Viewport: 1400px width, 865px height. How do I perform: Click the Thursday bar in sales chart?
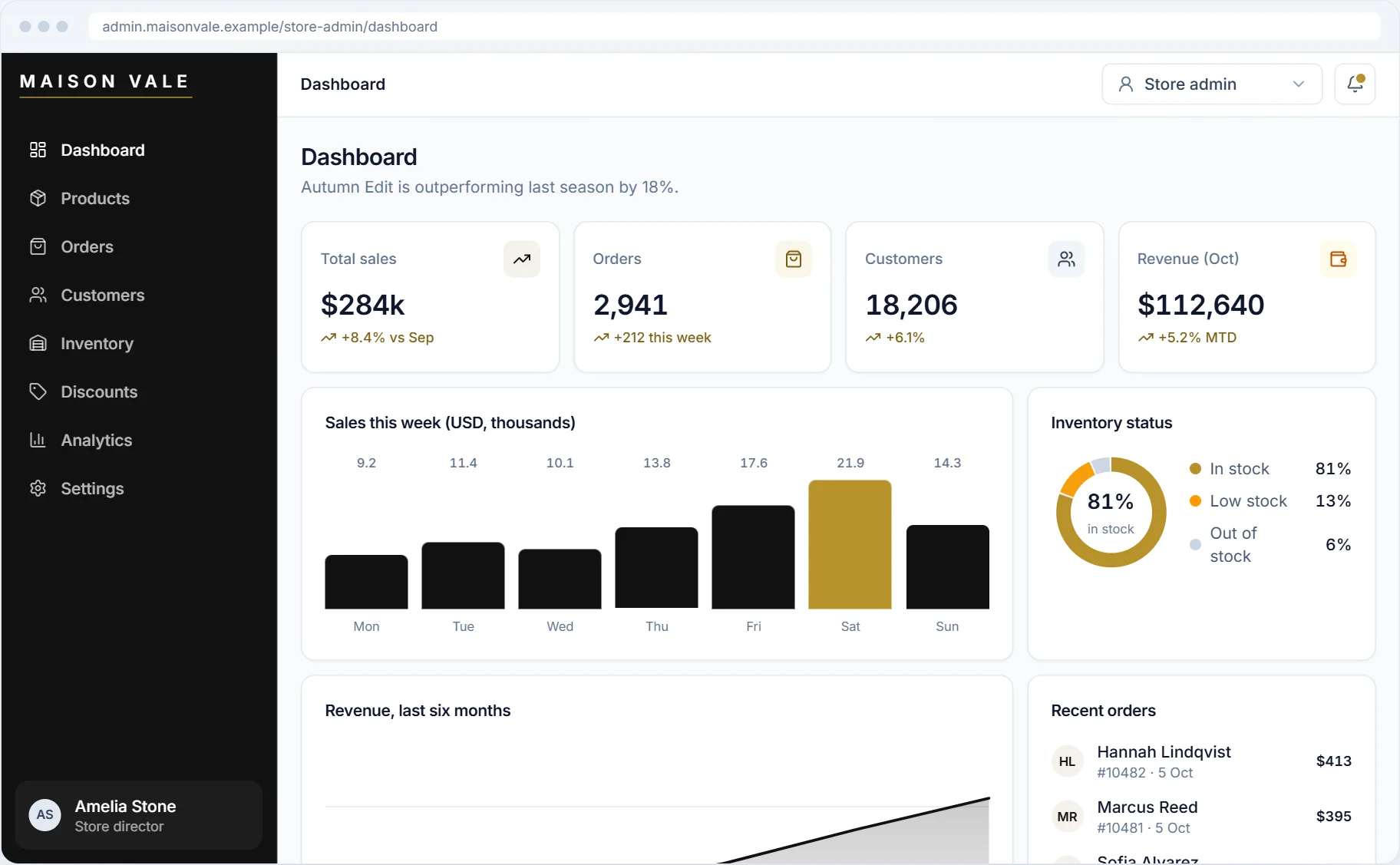point(656,568)
